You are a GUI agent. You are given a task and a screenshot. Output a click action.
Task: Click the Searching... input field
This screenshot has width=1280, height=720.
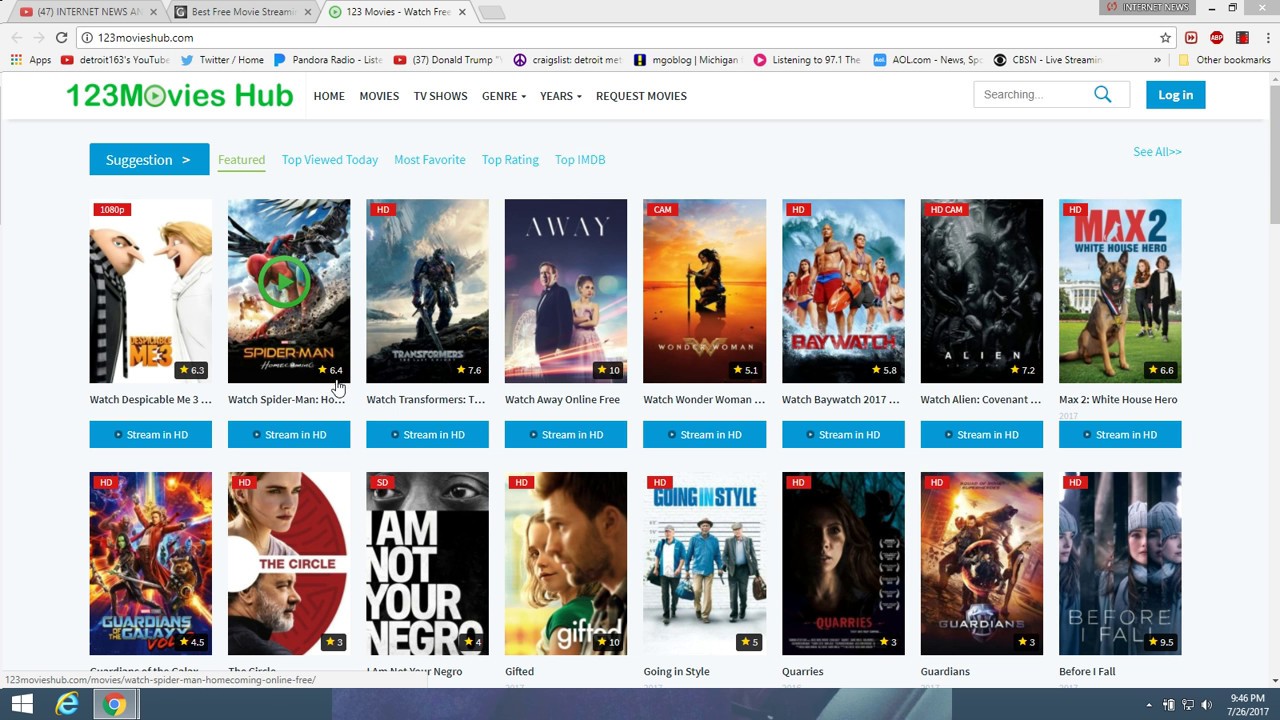coord(1030,95)
